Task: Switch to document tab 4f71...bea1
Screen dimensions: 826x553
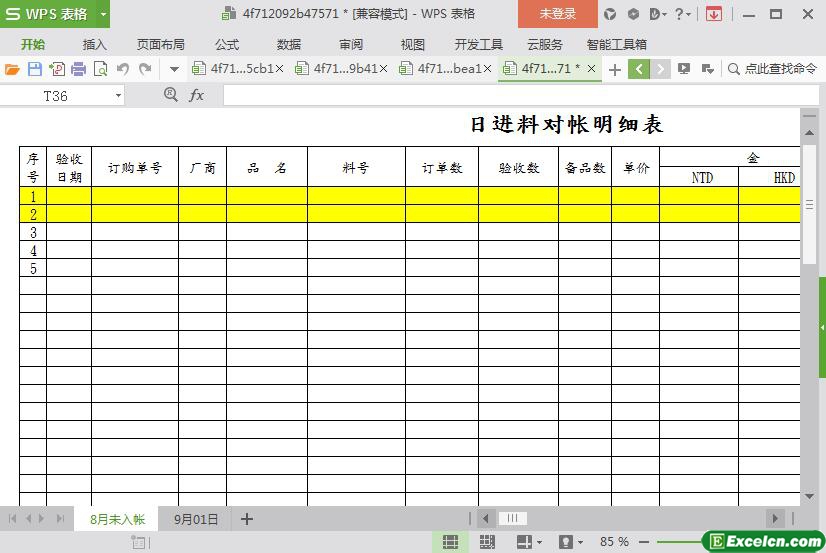Action: [449, 68]
